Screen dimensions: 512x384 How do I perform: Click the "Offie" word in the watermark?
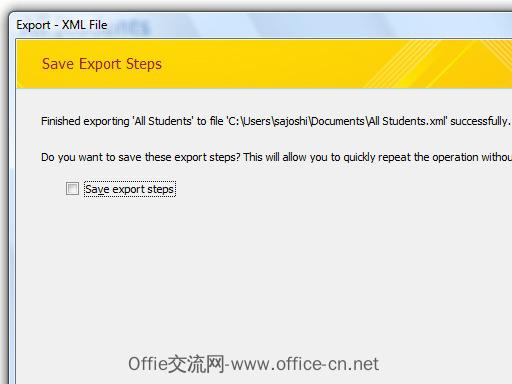point(147,364)
